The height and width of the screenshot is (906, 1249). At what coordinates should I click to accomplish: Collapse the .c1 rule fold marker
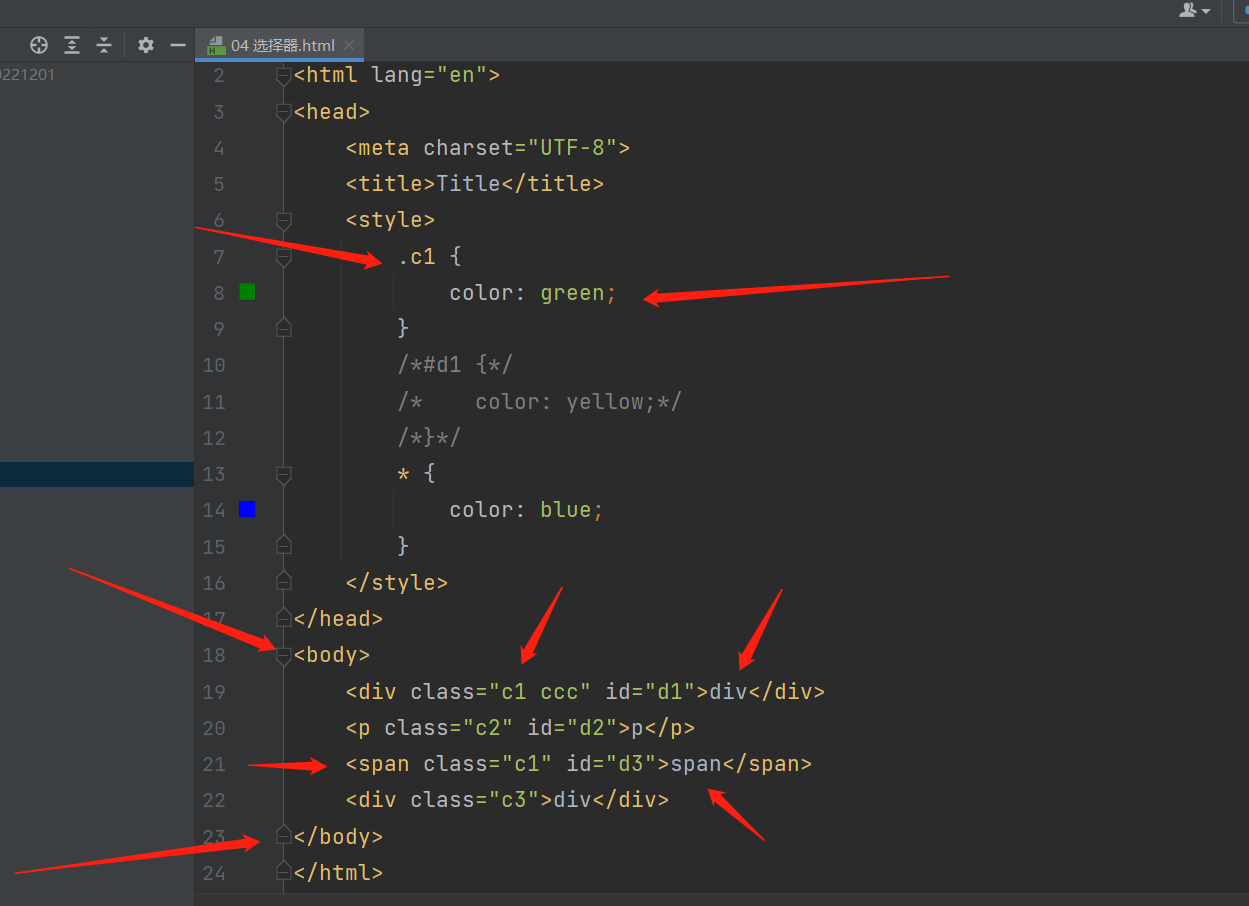click(x=284, y=257)
